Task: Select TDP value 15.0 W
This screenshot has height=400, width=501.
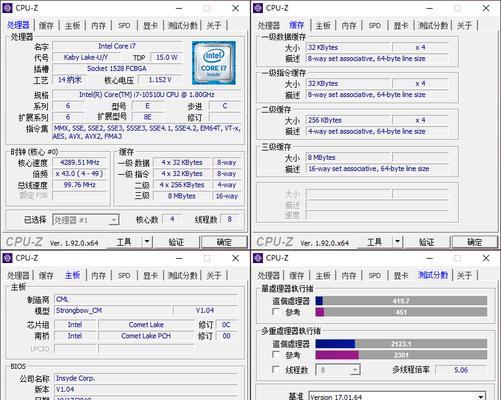Action: 166,57
